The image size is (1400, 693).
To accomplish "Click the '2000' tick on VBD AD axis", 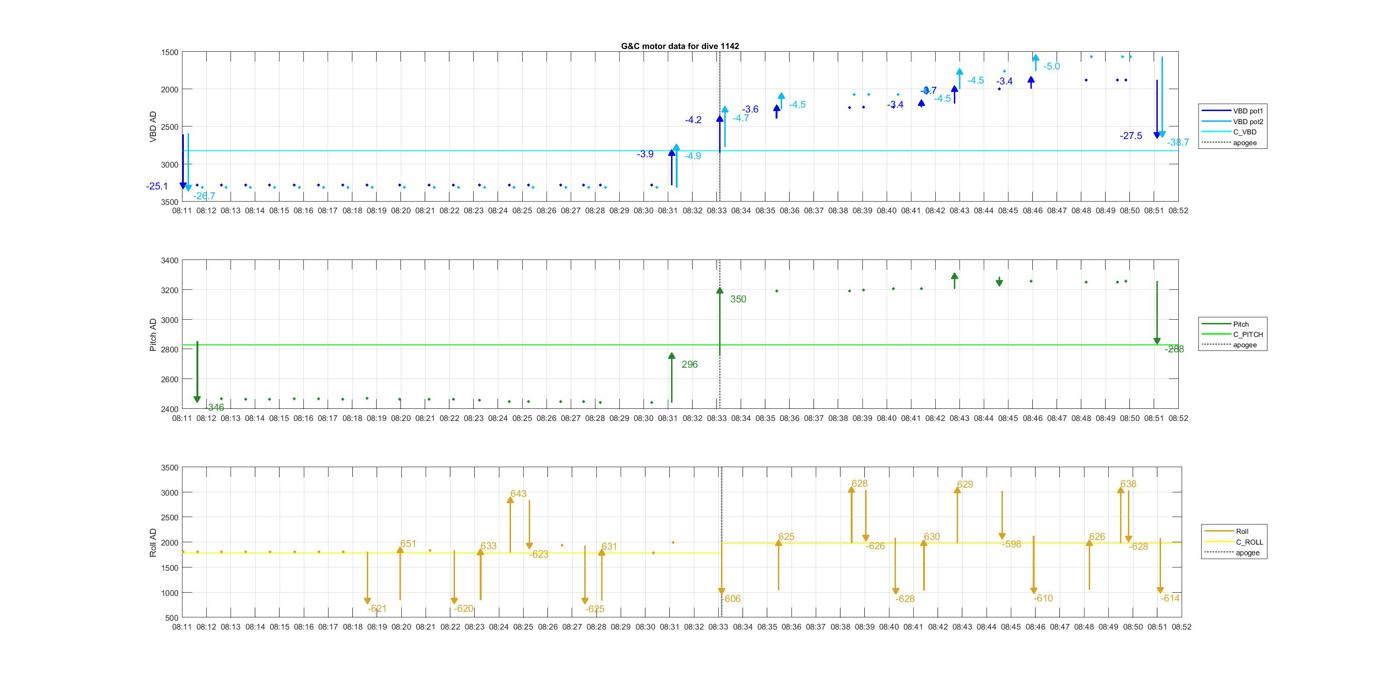I will point(169,90).
